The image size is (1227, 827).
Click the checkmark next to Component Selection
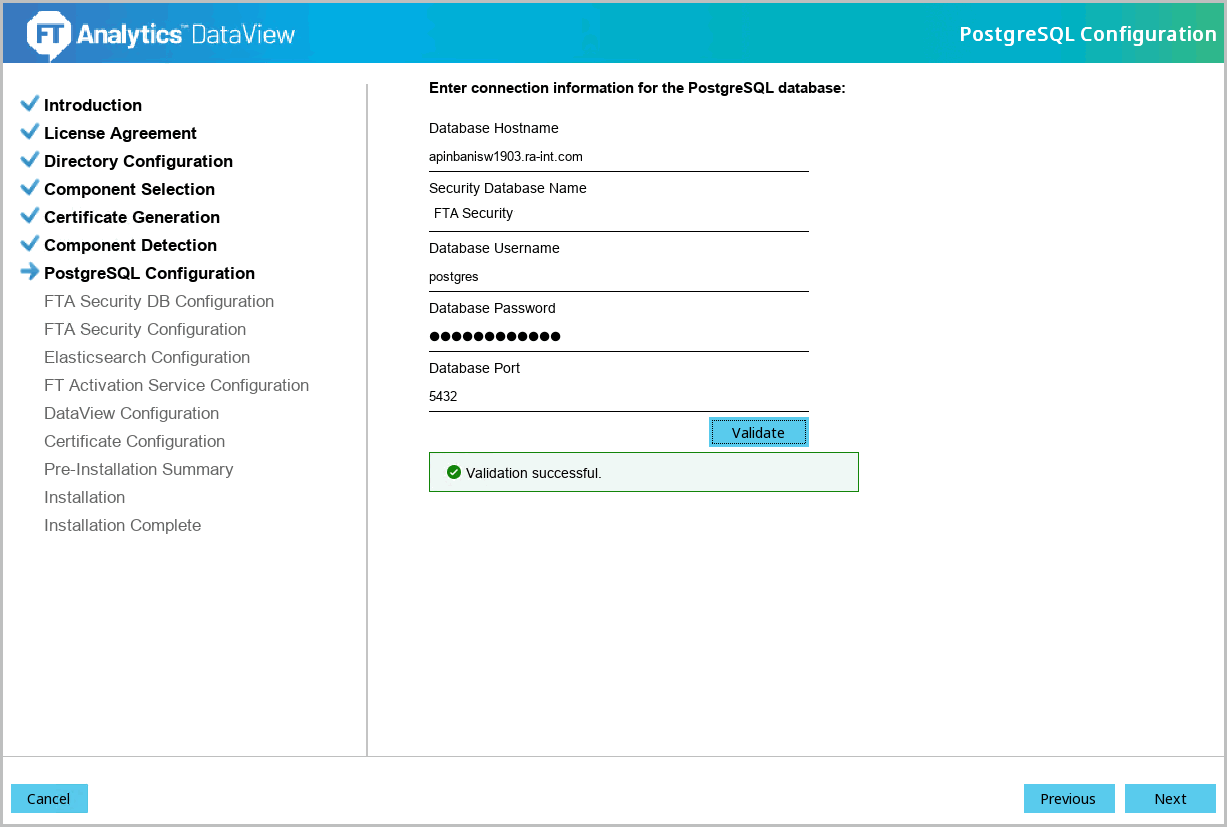[x=30, y=188]
